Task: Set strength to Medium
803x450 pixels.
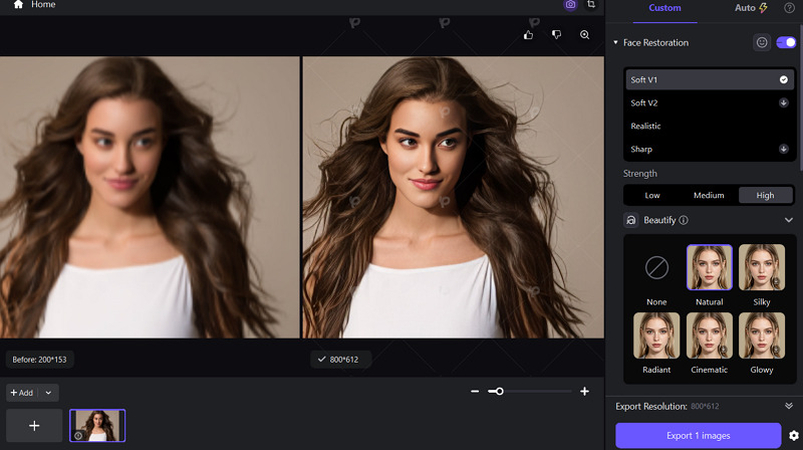Action: coord(709,196)
